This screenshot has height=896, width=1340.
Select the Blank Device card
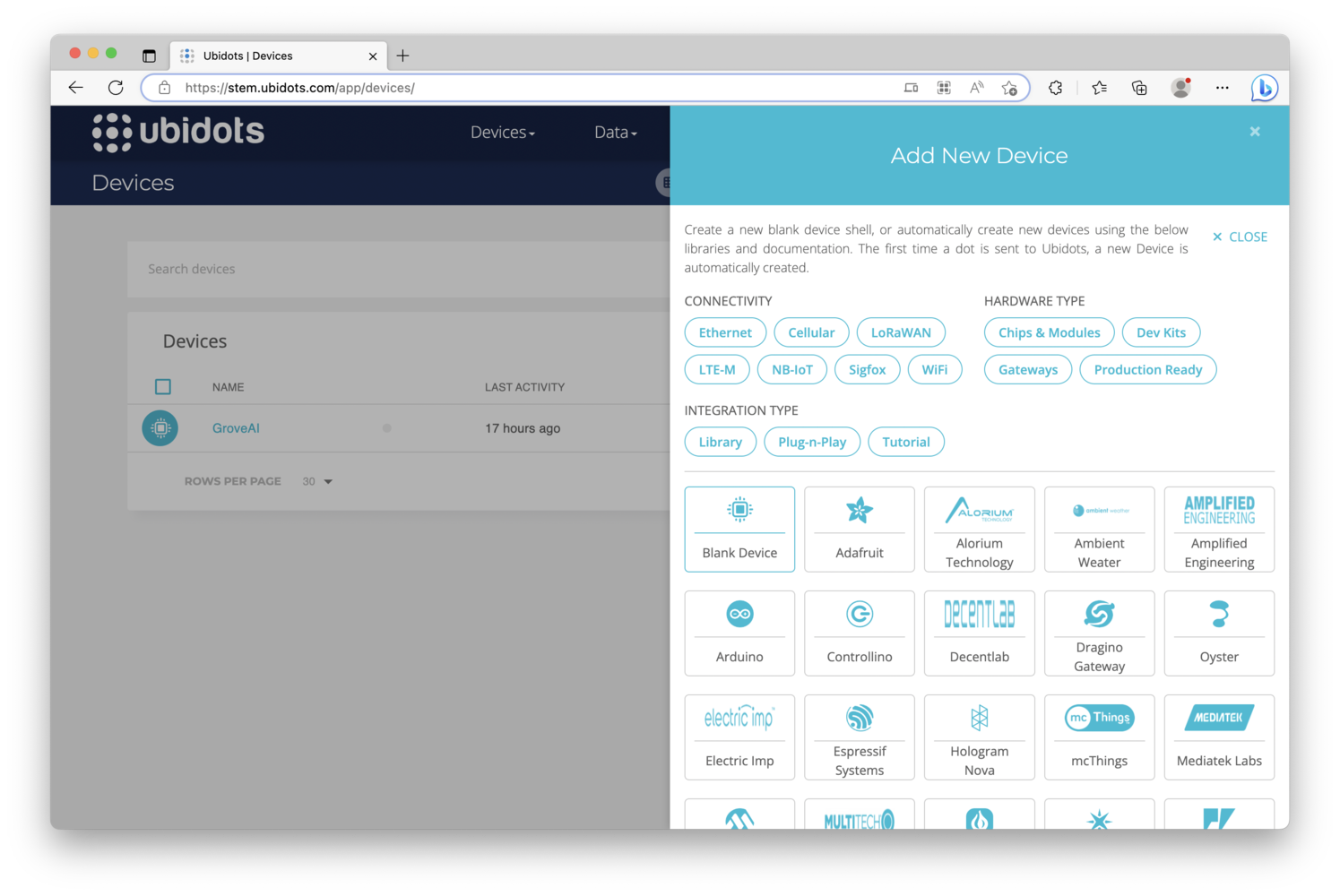[x=739, y=529]
